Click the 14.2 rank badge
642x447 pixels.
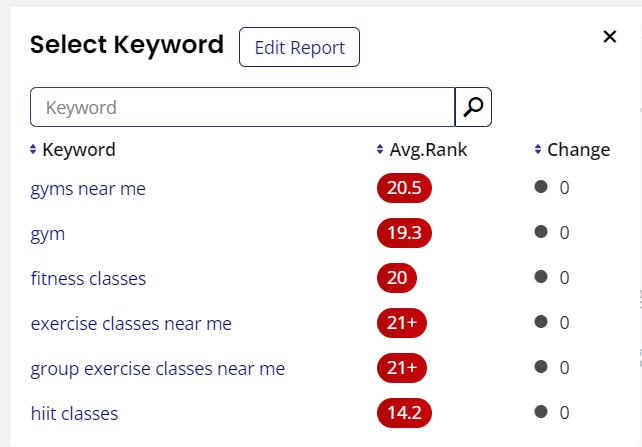(404, 413)
